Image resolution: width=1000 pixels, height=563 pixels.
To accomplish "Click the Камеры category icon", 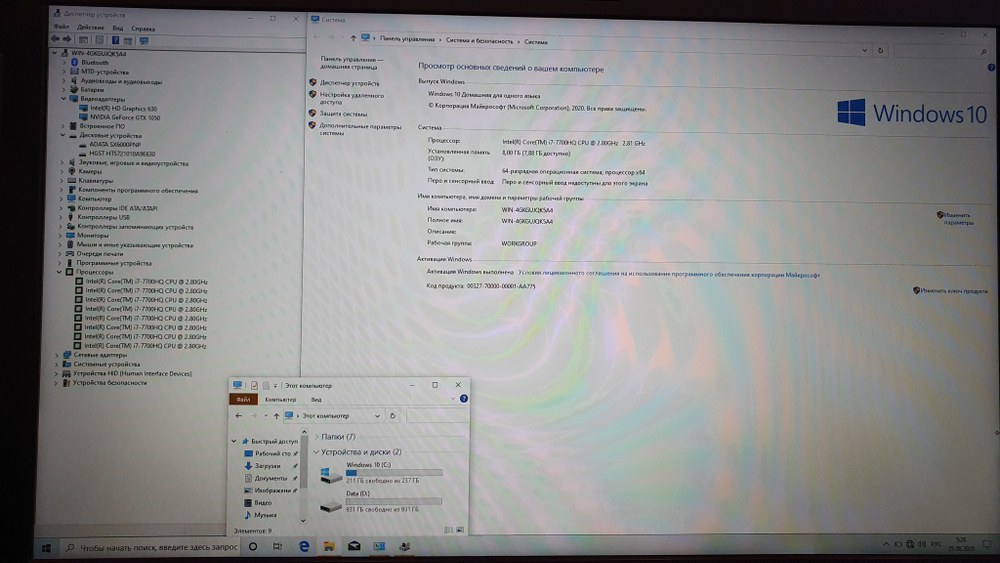I will [71, 172].
